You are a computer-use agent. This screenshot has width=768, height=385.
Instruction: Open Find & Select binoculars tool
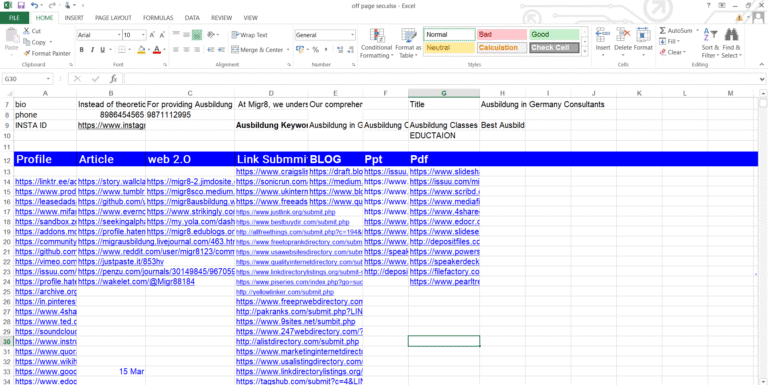click(732, 43)
